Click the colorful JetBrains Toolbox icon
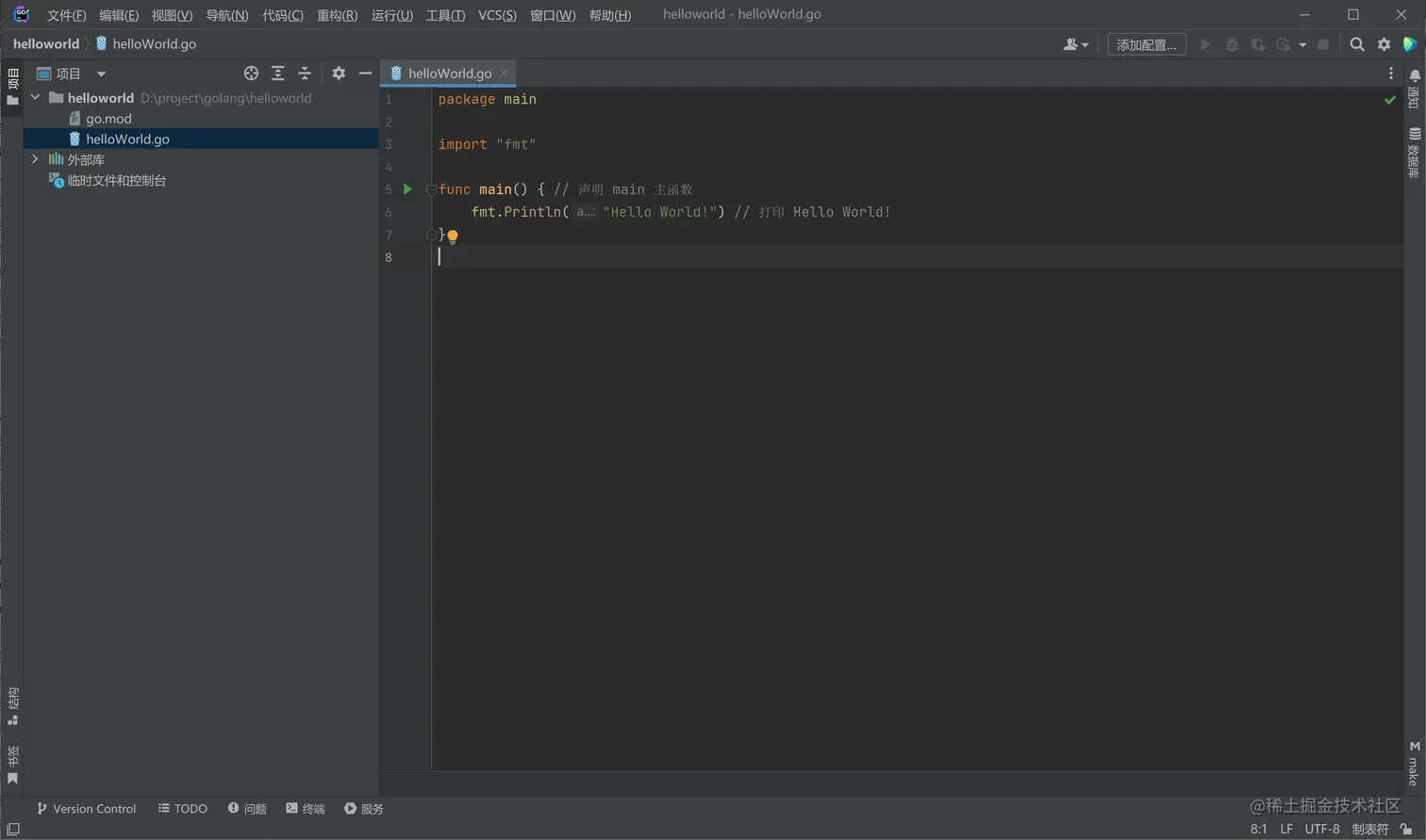The width and height of the screenshot is (1426, 840). pos(1410,44)
